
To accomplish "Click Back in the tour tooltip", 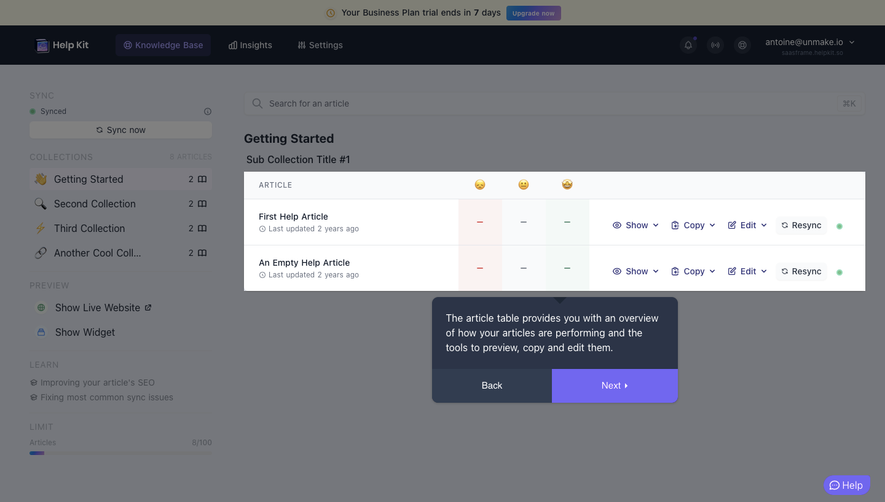I will coord(492,386).
